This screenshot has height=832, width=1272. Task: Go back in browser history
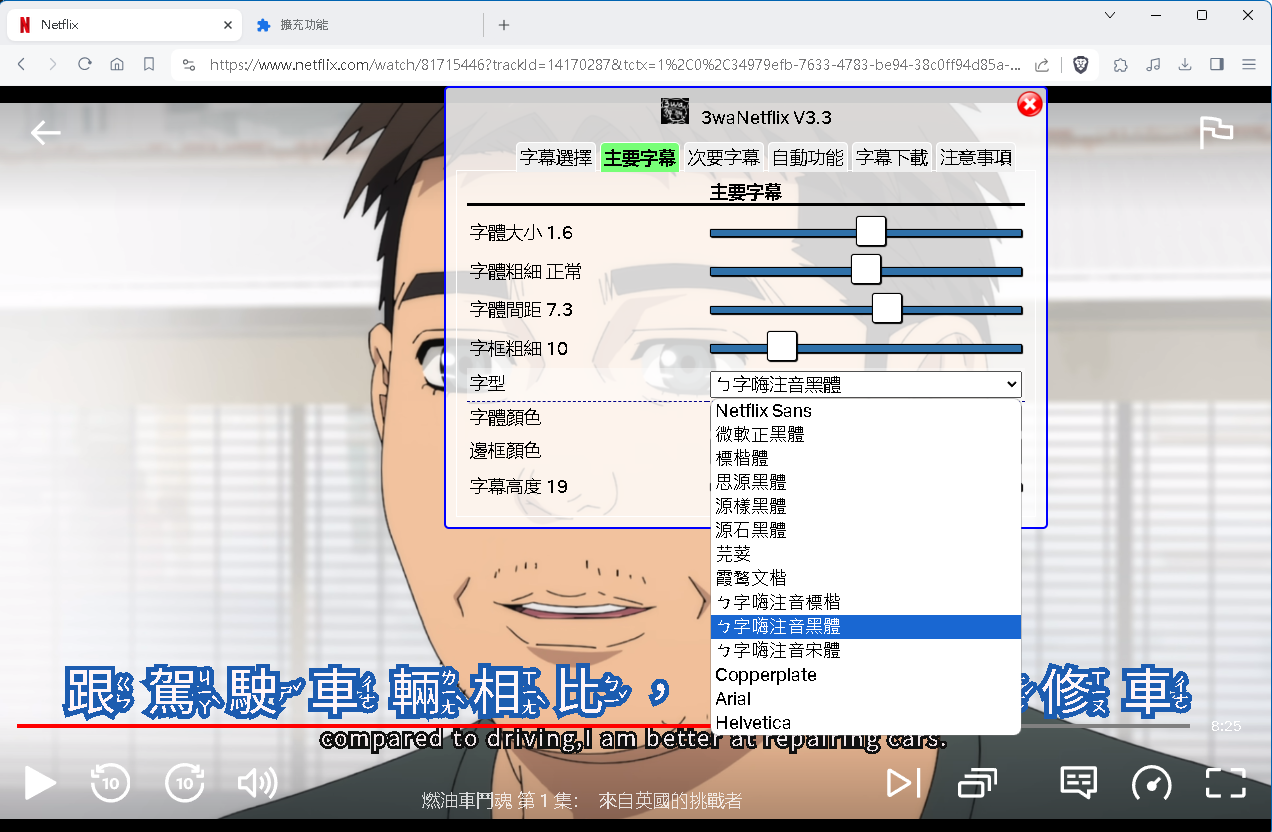[21, 64]
